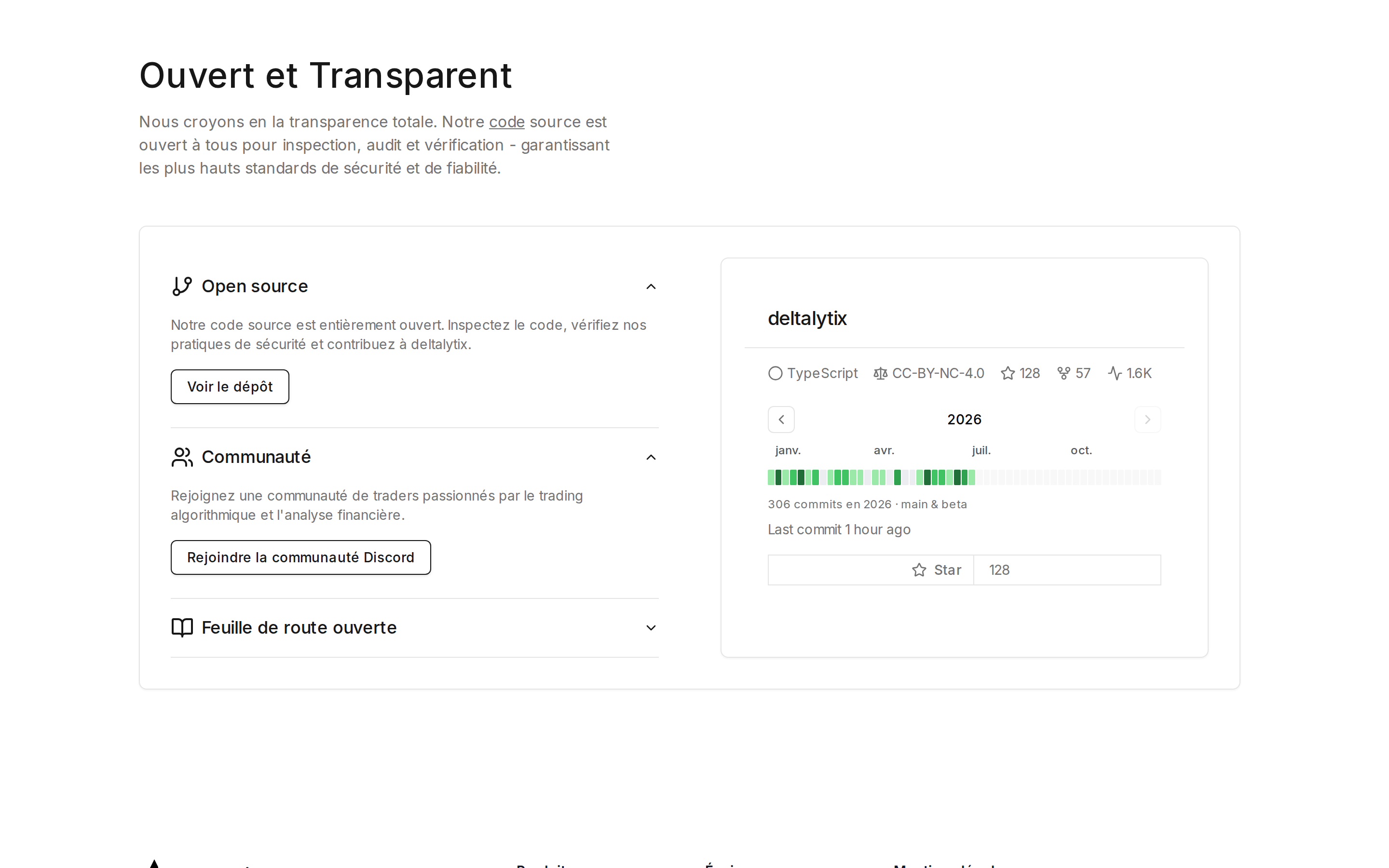
Task: Click the 128 star count box
Action: 1067,570
